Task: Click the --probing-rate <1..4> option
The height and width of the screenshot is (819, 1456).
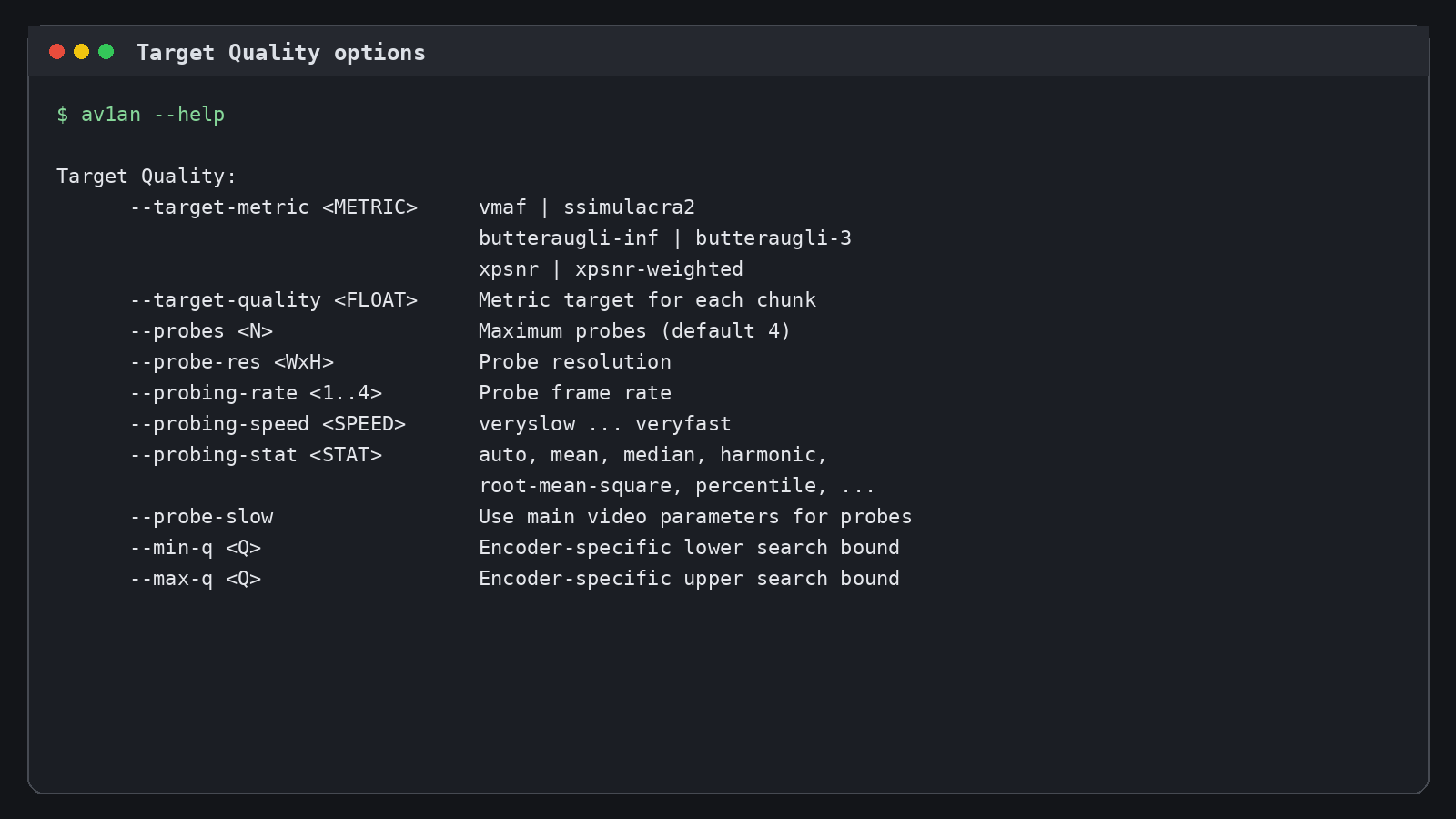Action: point(256,393)
